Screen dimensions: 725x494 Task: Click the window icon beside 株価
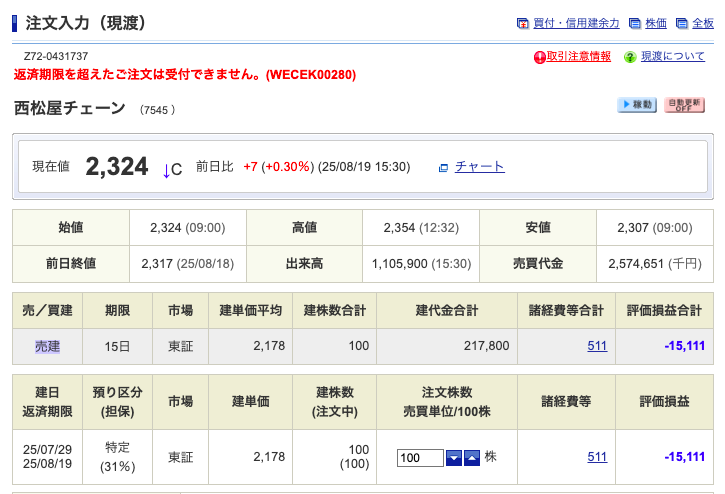pos(635,24)
